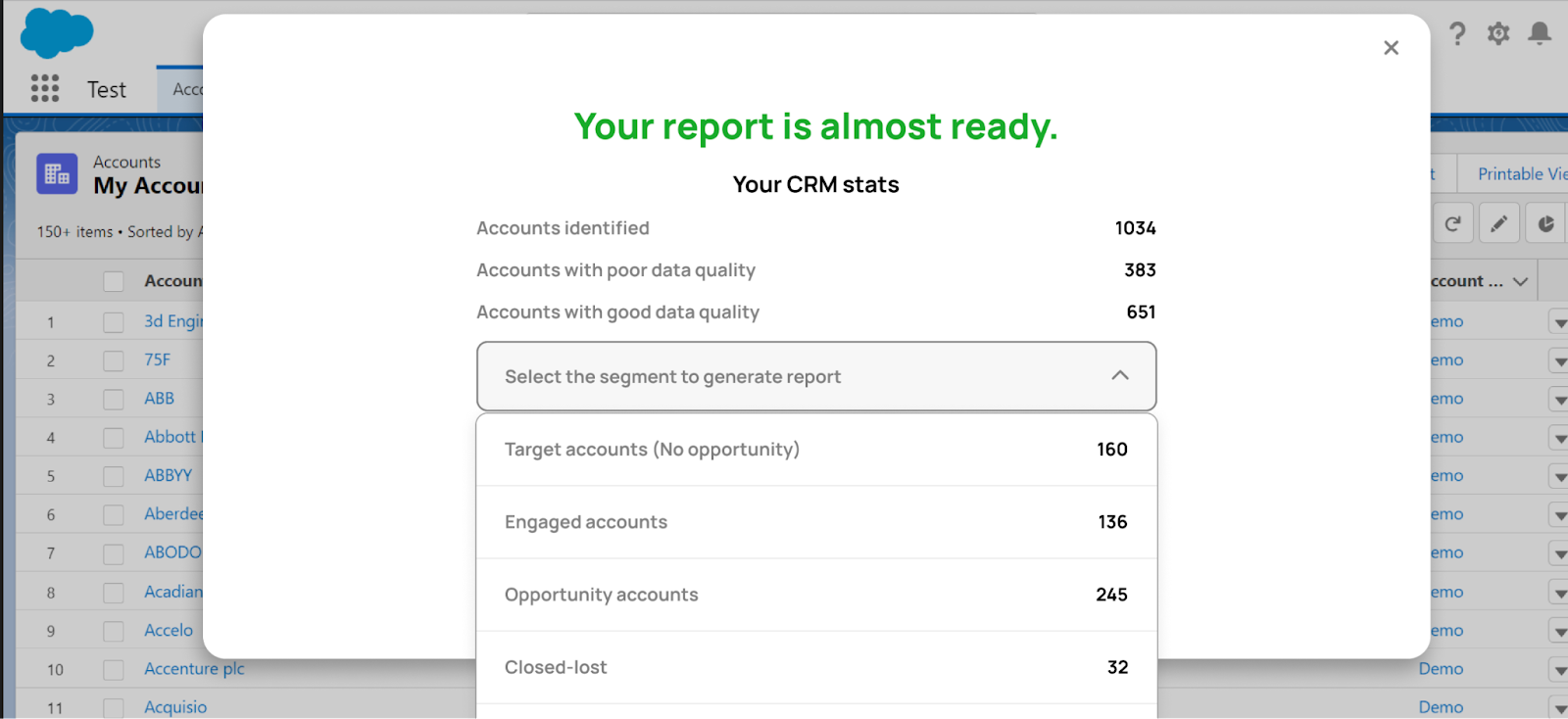This screenshot has height=719, width=1568.
Task: Collapse the segment selection dropdown
Action: tap(1120, 376)
